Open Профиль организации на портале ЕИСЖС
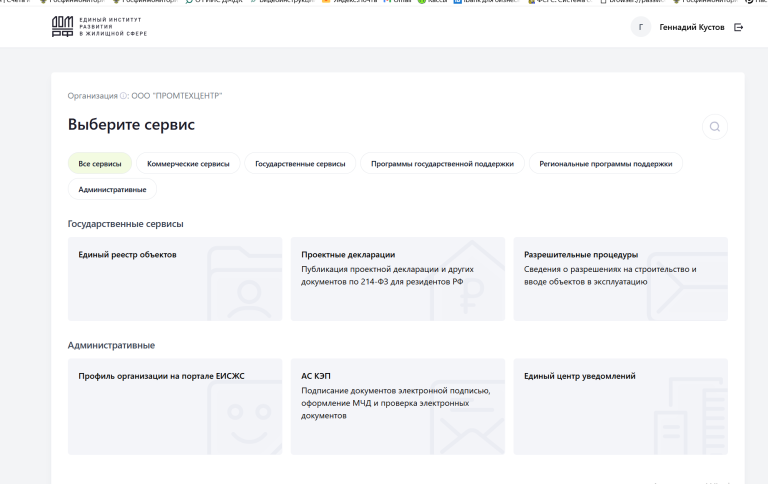This screenshot has height=484, width=768. [x=175, y=407]
